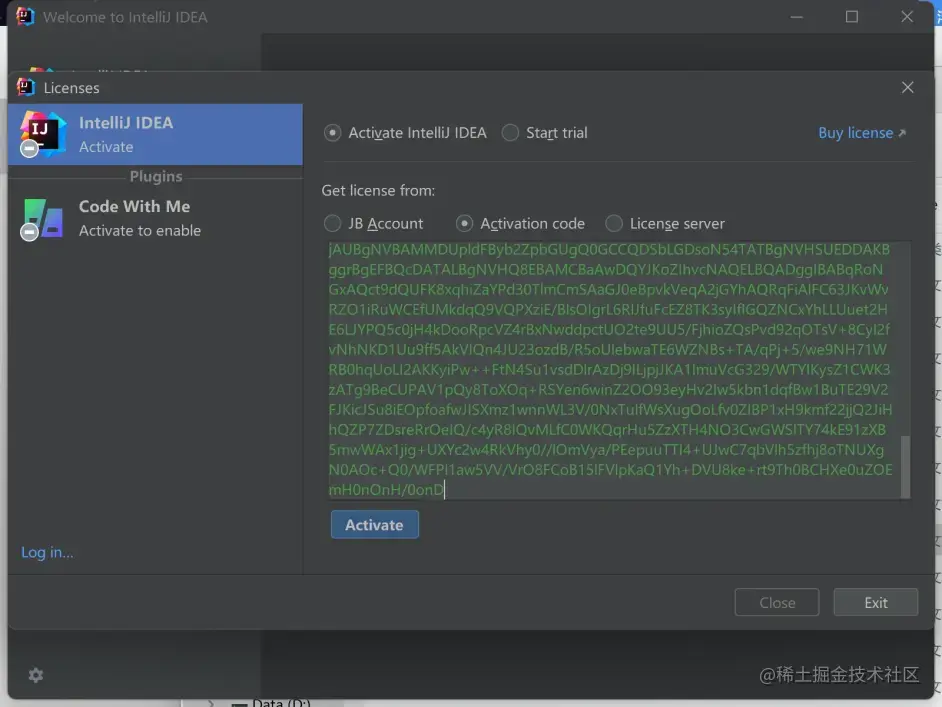Select Code With Me plugin entry
The width and height of the screenshot is (942, 707).
pyautogui.click(x=155, y=218)
